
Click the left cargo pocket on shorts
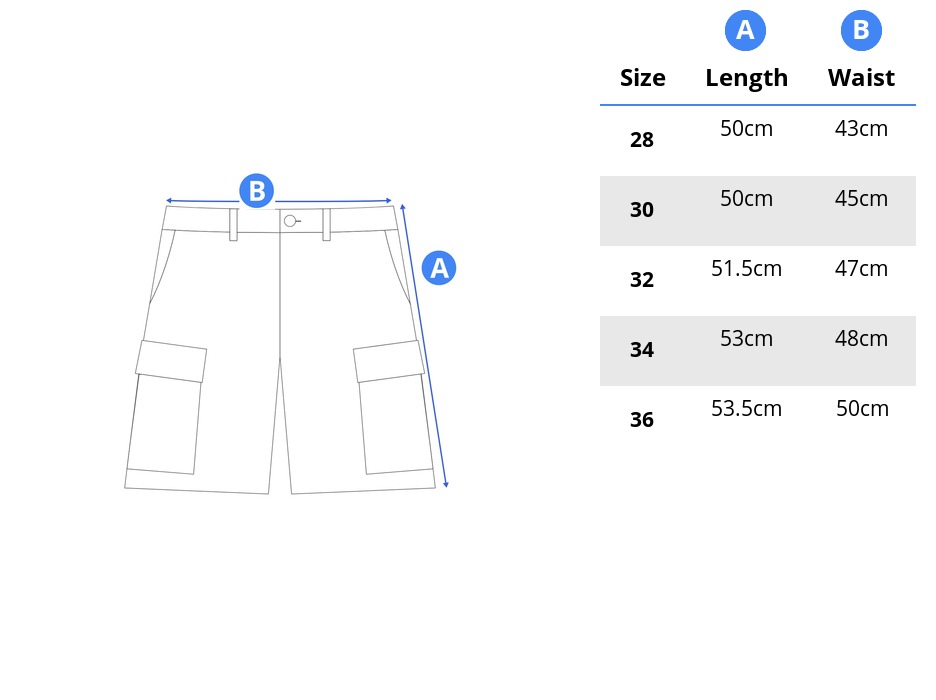click(x=167, y=407)
